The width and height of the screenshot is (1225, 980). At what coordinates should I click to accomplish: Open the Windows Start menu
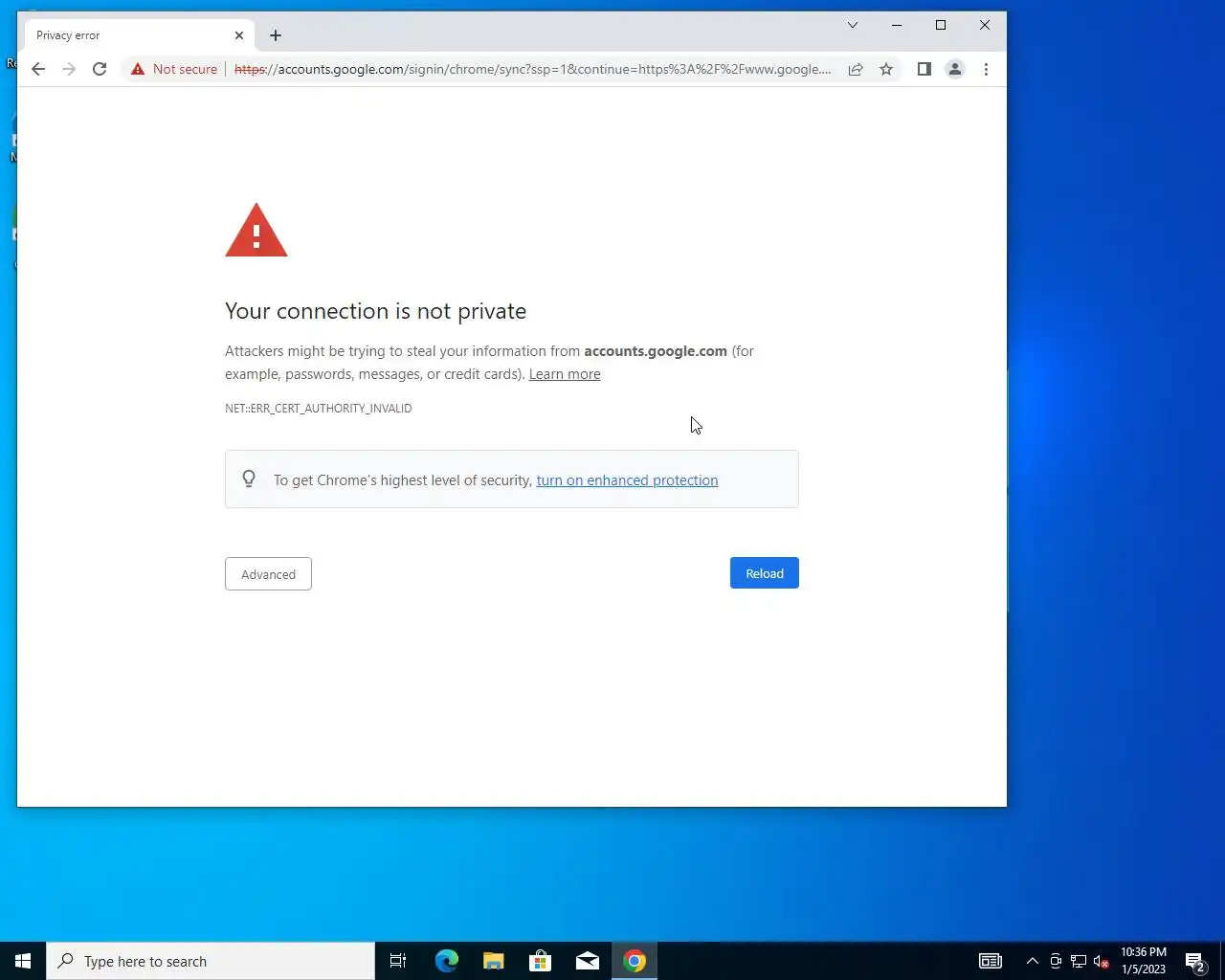coord(23,961)
